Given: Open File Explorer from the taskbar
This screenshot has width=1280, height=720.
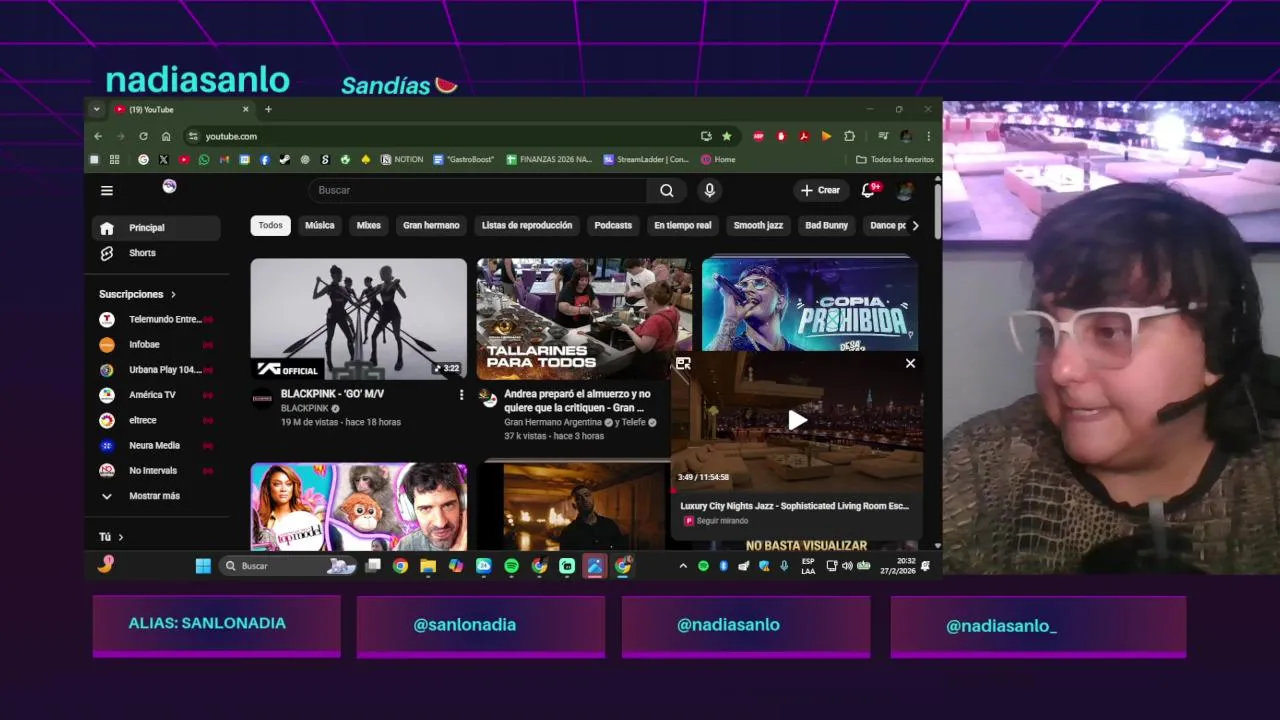Looking at the screenshot, I should pos(428,566).
